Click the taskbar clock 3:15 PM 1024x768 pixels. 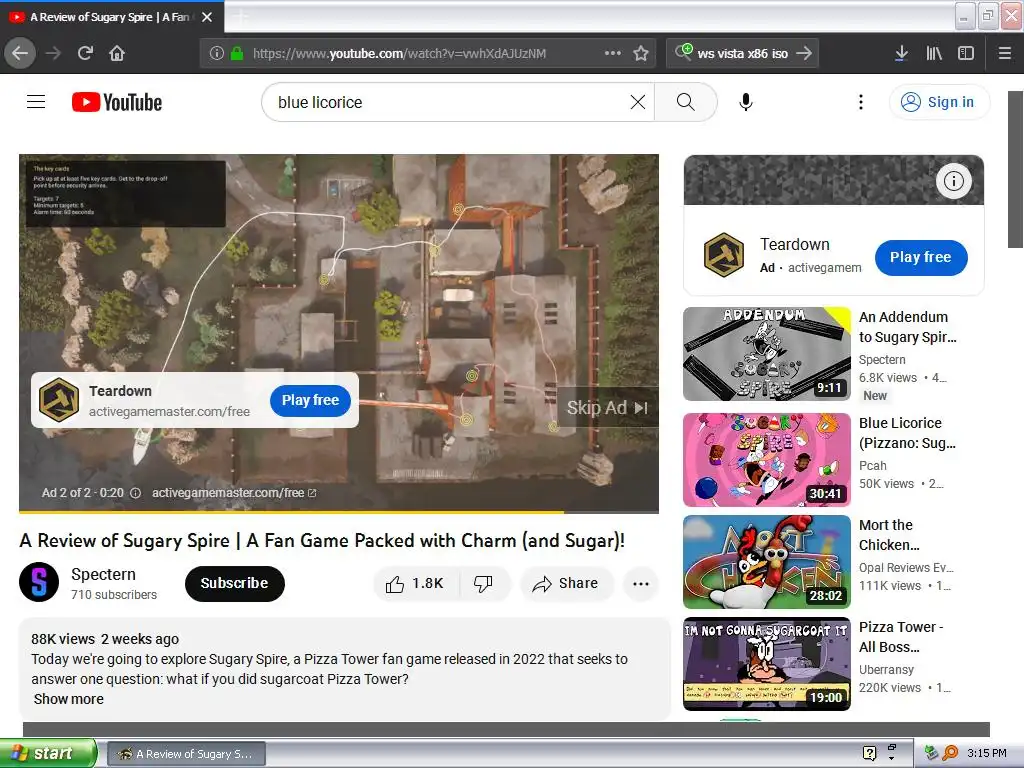pos(987,754)
